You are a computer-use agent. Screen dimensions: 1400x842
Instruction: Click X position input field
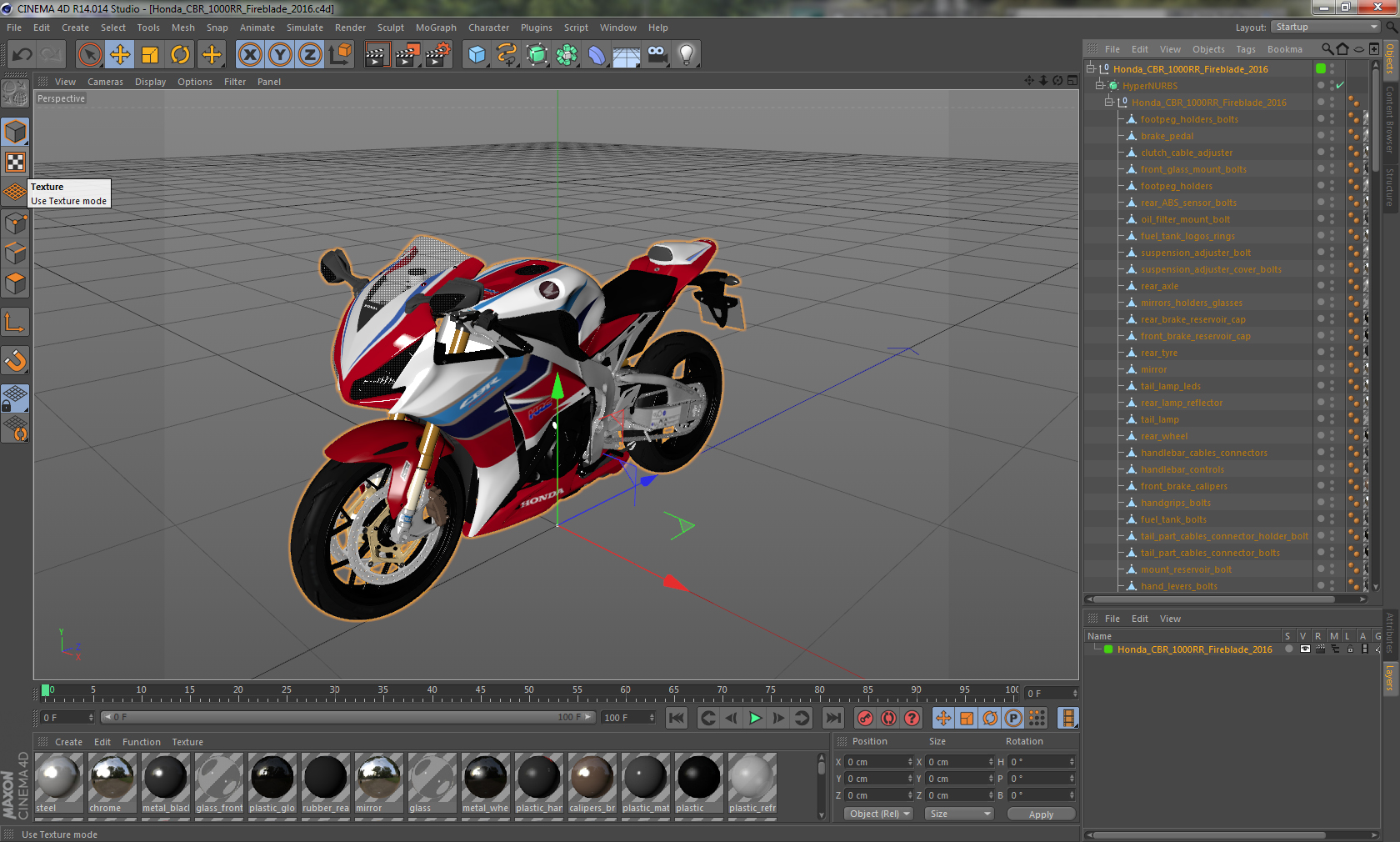point(879,762)
